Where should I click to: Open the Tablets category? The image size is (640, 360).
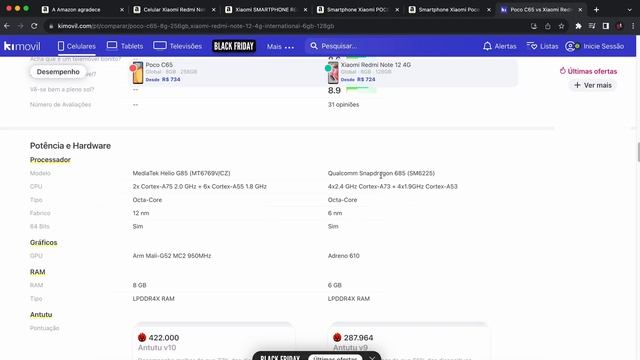coord(125,46)
